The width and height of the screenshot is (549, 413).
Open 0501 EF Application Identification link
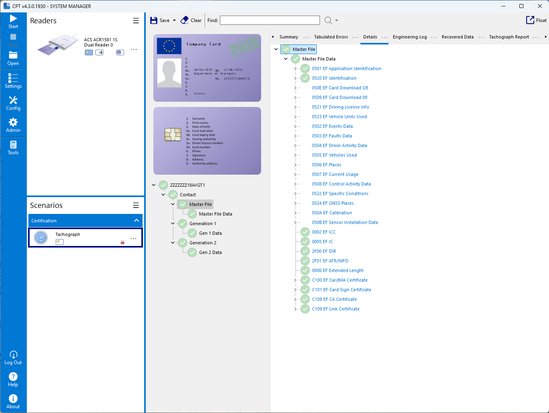tap(346, 69)
